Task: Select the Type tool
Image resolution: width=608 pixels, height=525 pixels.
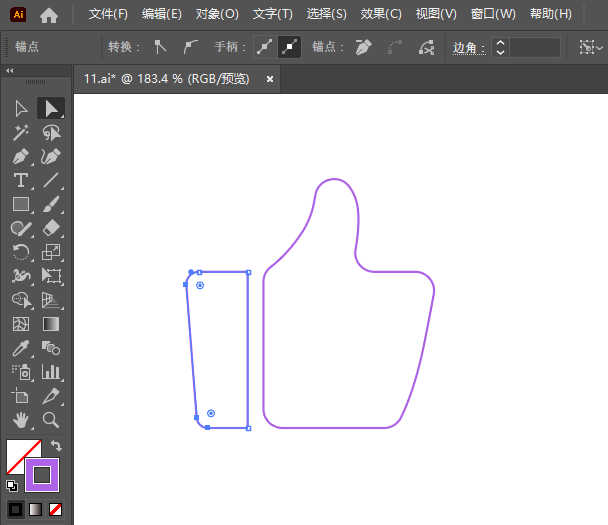Action: 21,180
